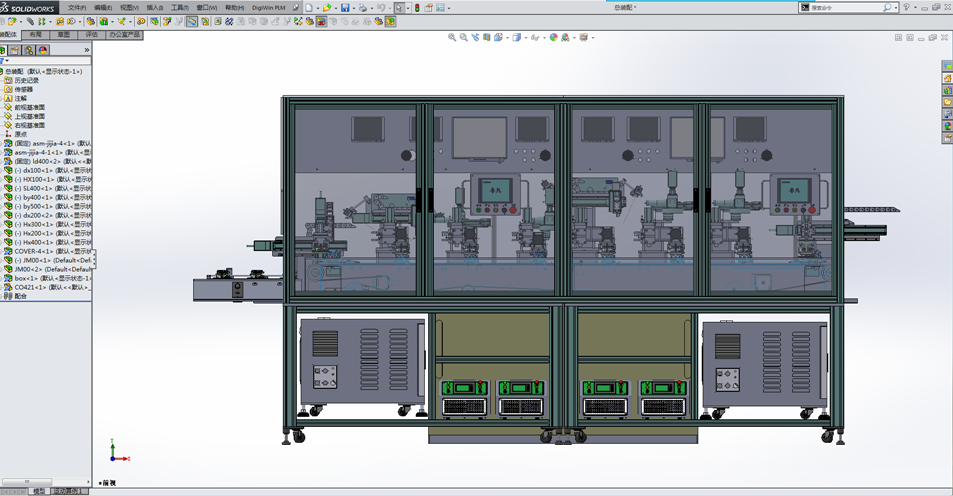
Task: Click the Edit Appearance color ball icon
Action: [x=554, y=37]
